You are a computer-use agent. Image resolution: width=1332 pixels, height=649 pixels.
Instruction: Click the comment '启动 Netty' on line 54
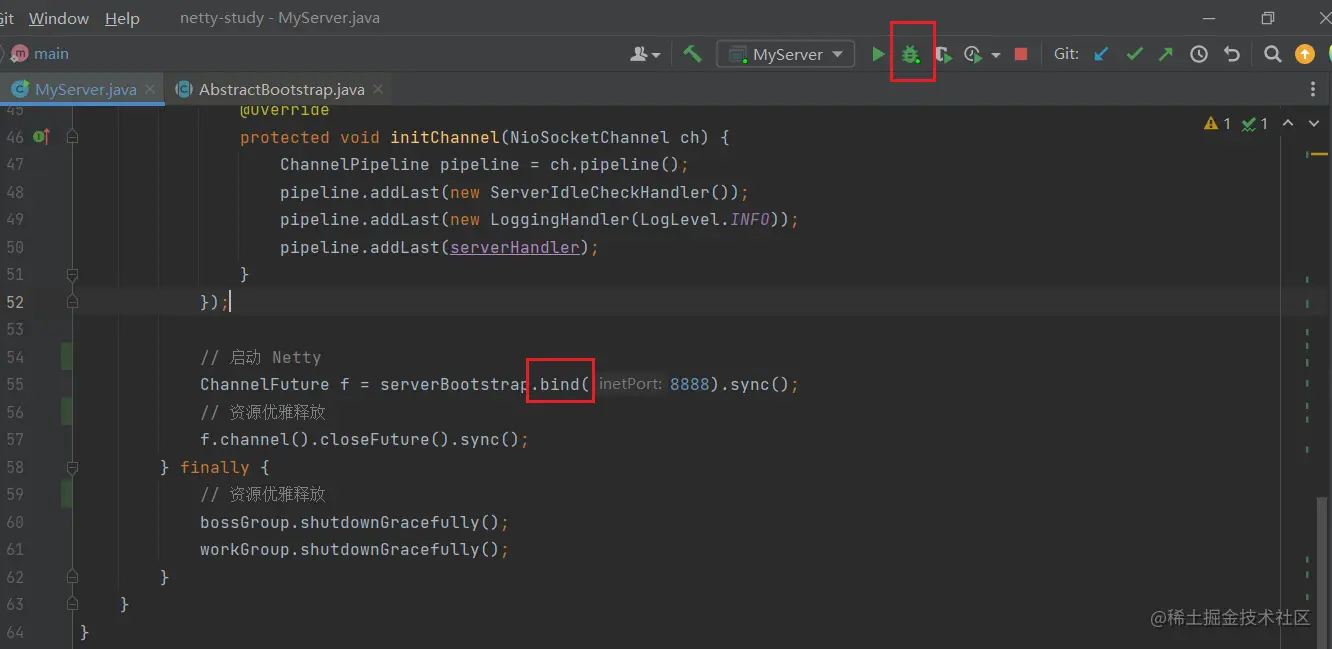pos(260,357)
